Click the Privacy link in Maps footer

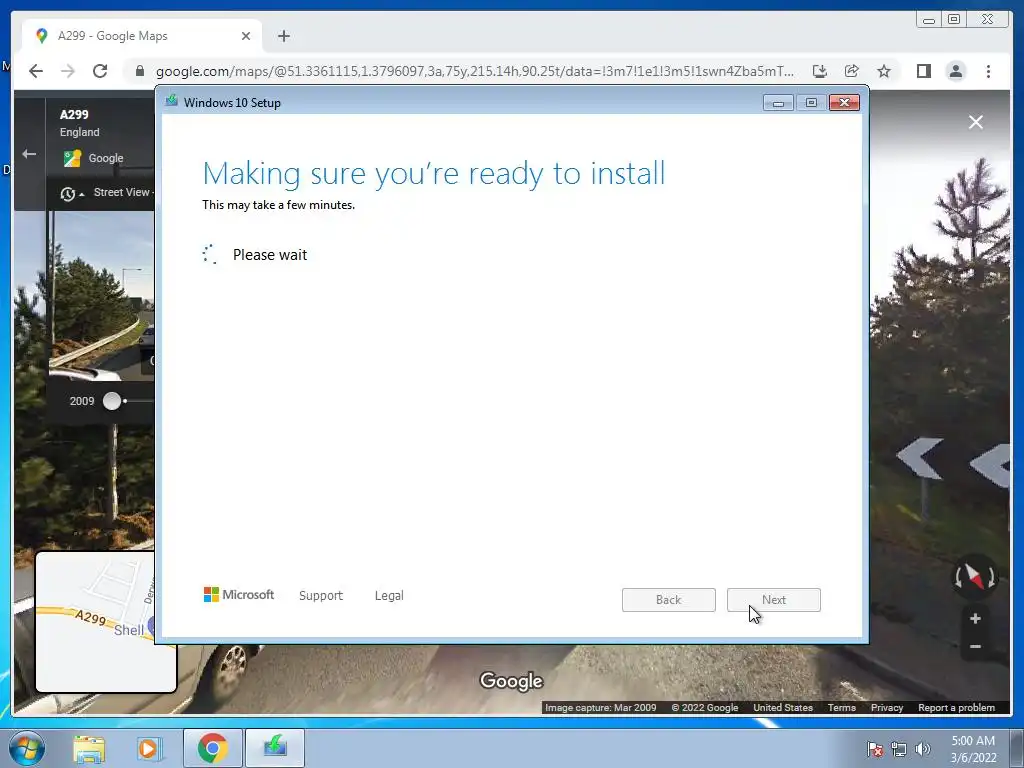886,707
